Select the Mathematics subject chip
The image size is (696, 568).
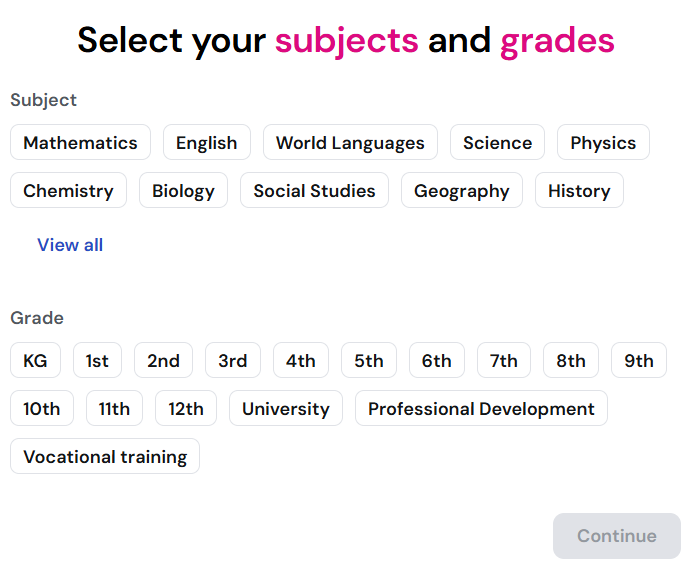(80, 143)
